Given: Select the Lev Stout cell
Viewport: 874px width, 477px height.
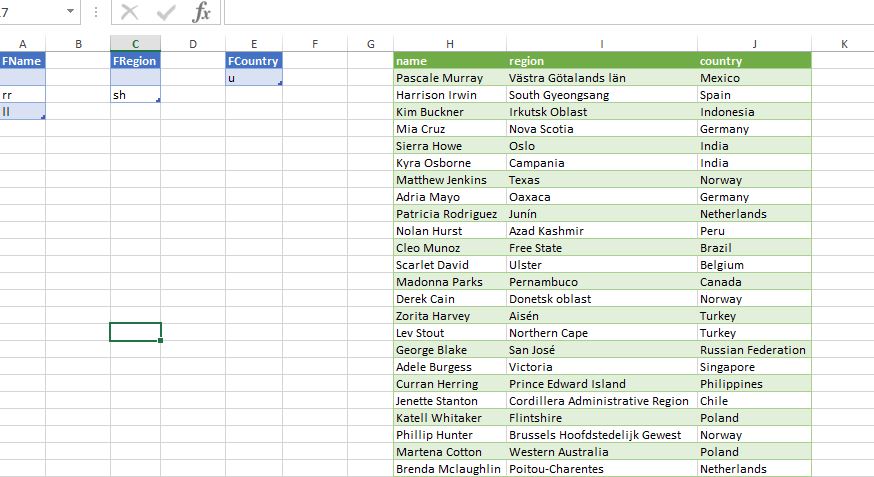Looking at the screenshot, I should [450, 333].
